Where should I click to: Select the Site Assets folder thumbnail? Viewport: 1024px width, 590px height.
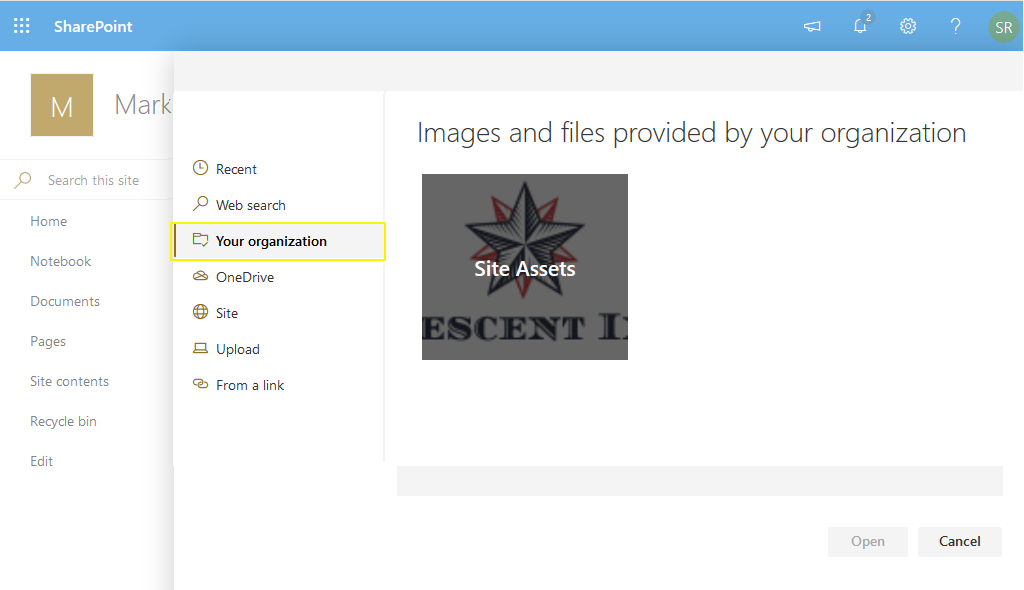524,266
